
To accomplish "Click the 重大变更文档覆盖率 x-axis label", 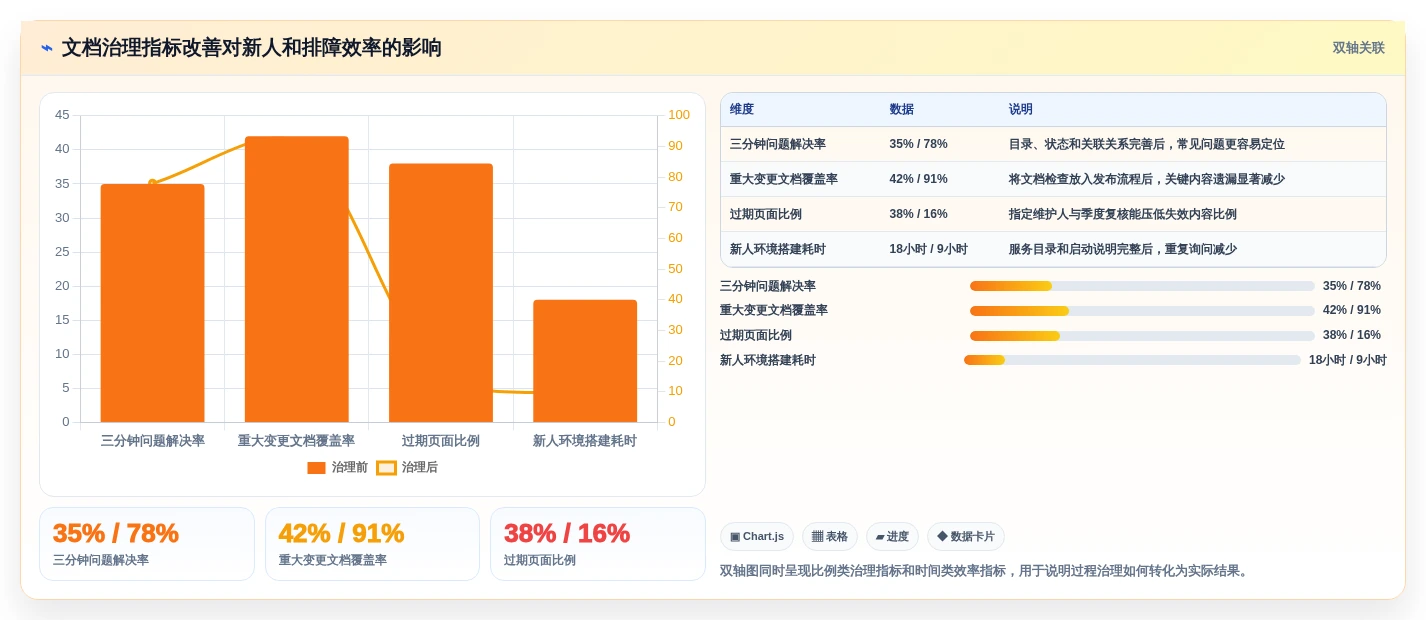I will (296, 441).
